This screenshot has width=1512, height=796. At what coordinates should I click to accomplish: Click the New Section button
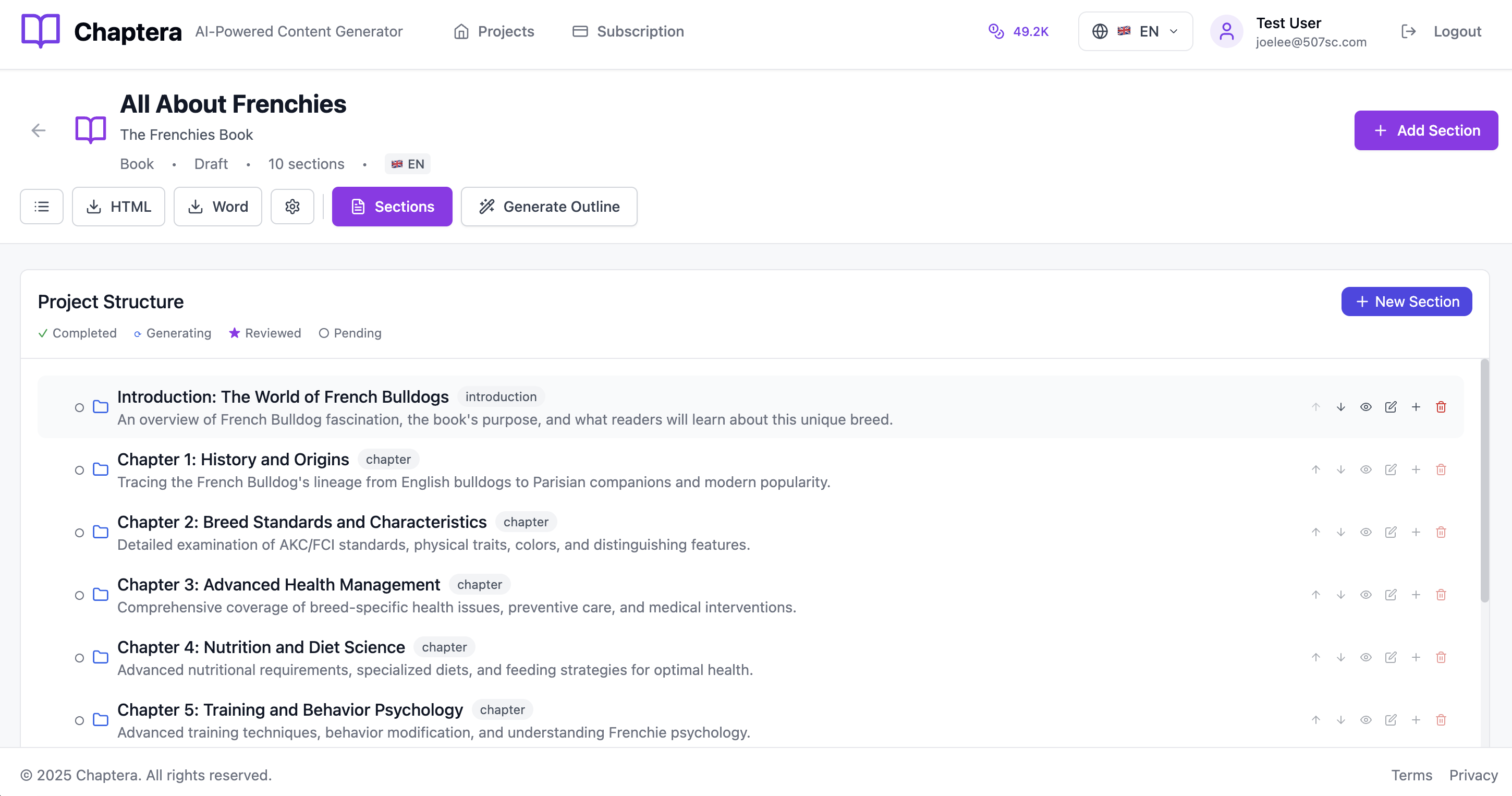coord(1406,301)
